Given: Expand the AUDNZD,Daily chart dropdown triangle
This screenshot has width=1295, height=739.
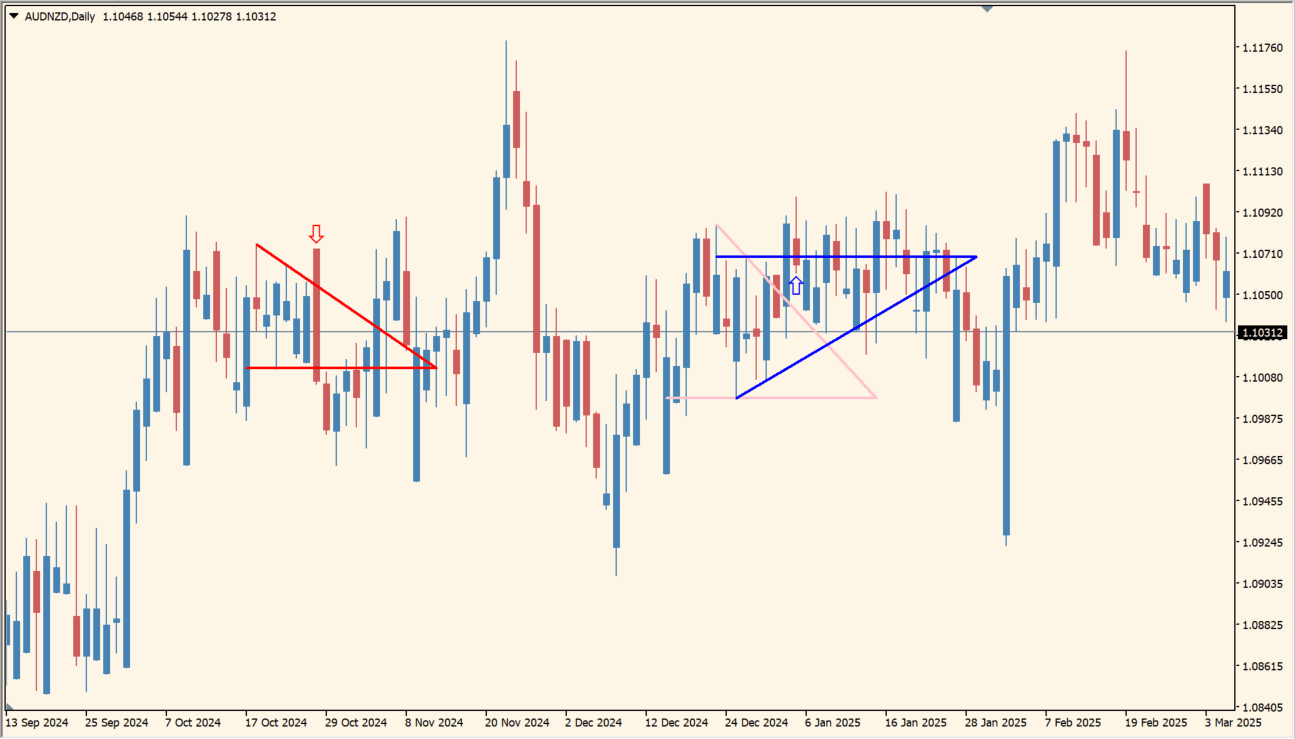Looking at the screenshot, I should 13,16.
